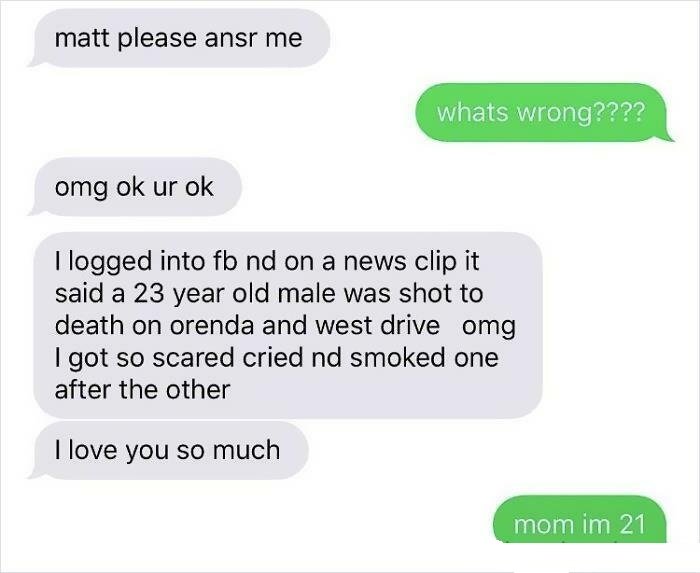Select the green 'mom im 21' reply
The image size is (700, 573).
[579, 520]
